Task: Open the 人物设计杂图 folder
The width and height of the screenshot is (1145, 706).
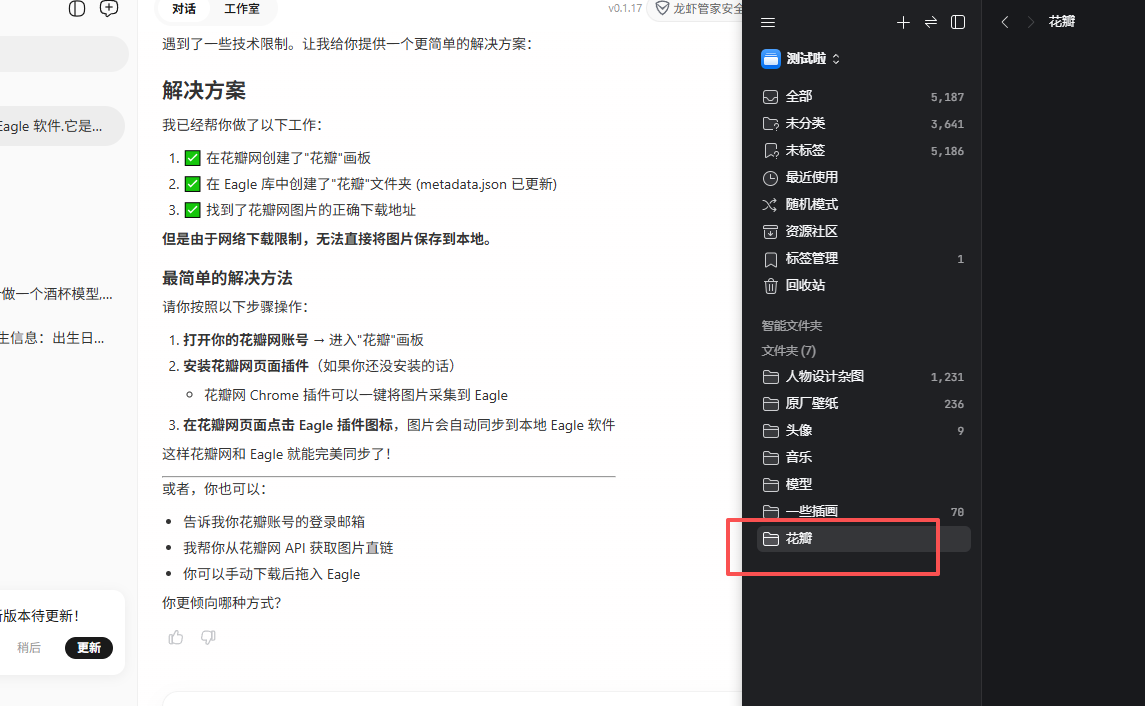Action: click(863, 377)
